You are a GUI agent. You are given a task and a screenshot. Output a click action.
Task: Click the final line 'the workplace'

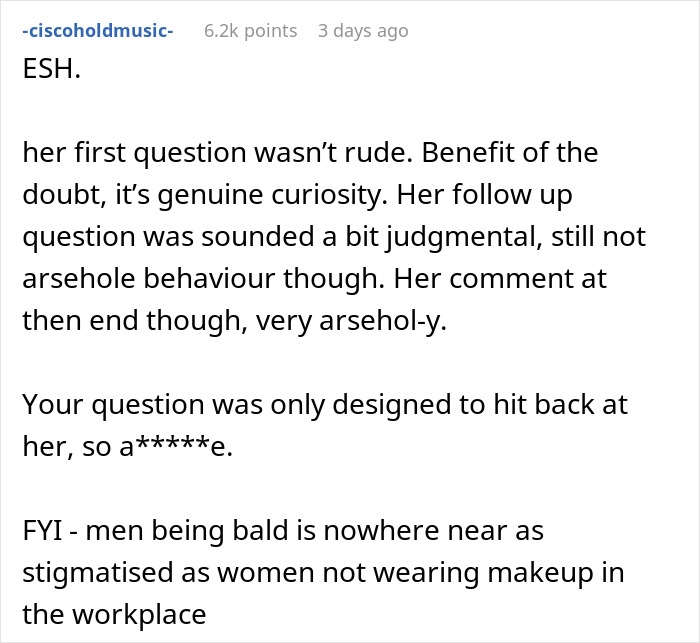tap(114, 614)
